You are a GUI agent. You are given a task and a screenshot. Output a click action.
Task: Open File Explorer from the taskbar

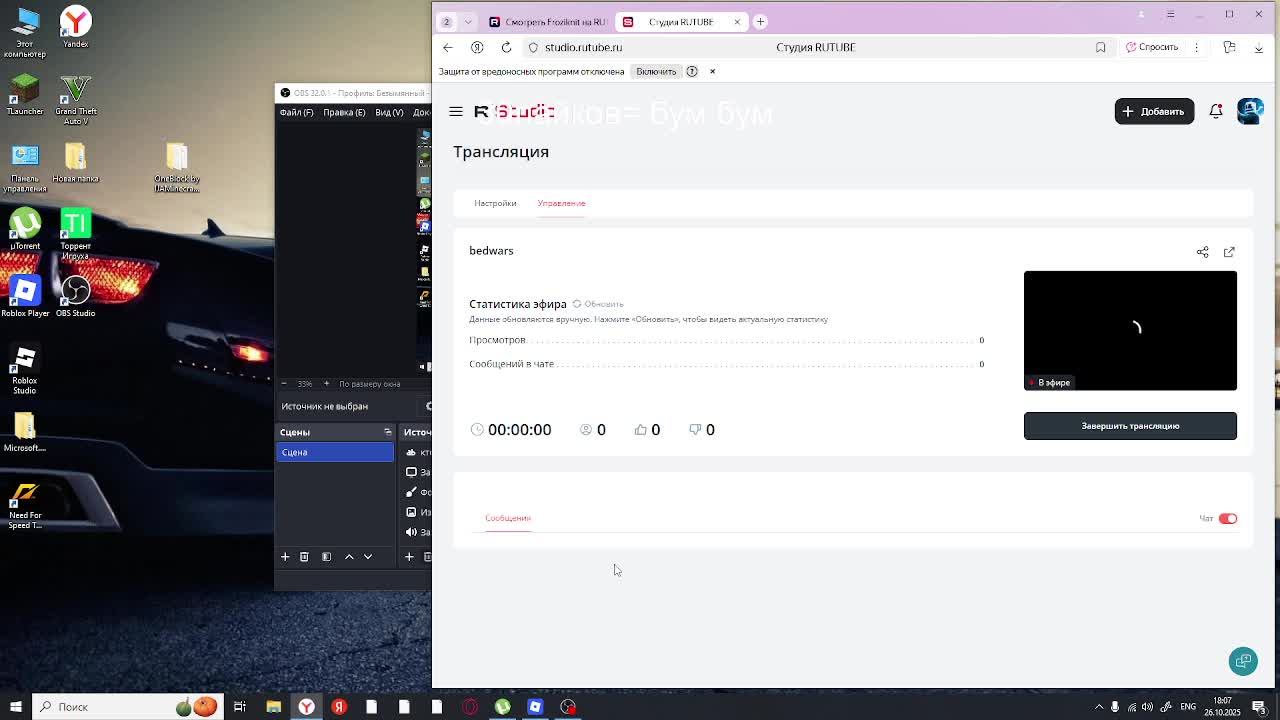pos(273,707)
